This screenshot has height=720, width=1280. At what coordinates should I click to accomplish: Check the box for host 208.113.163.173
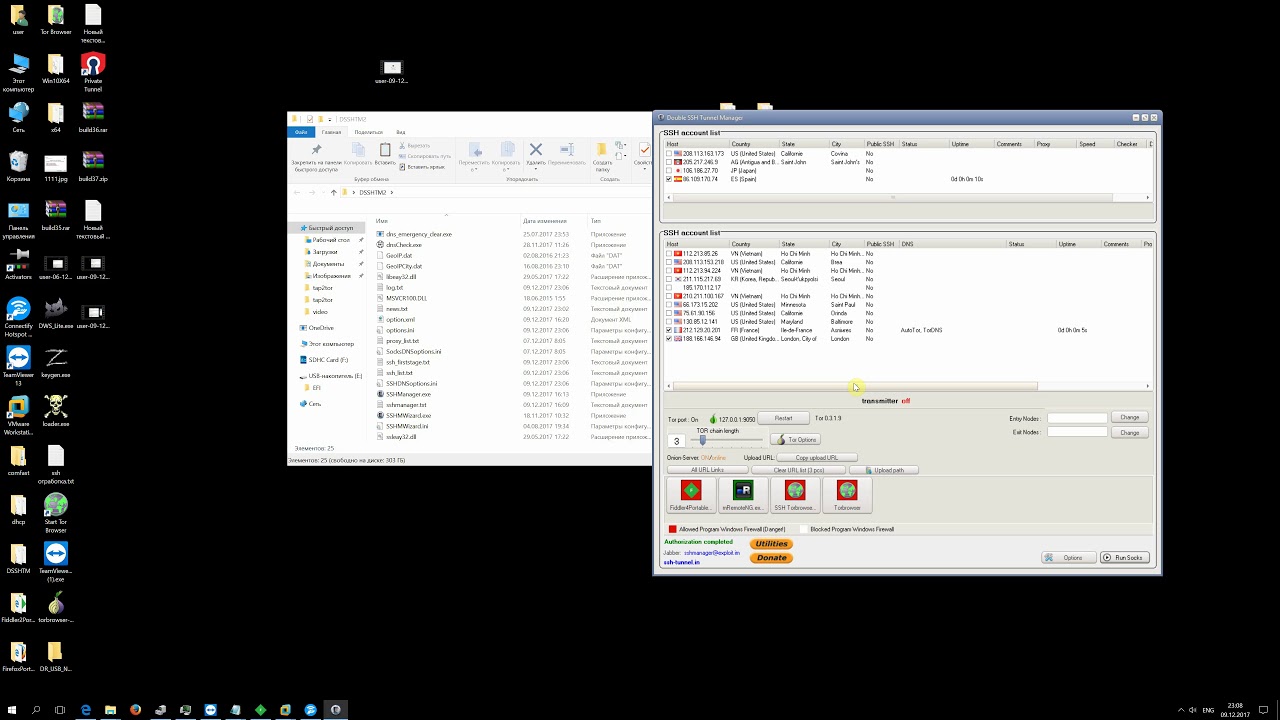pos(669,154)
